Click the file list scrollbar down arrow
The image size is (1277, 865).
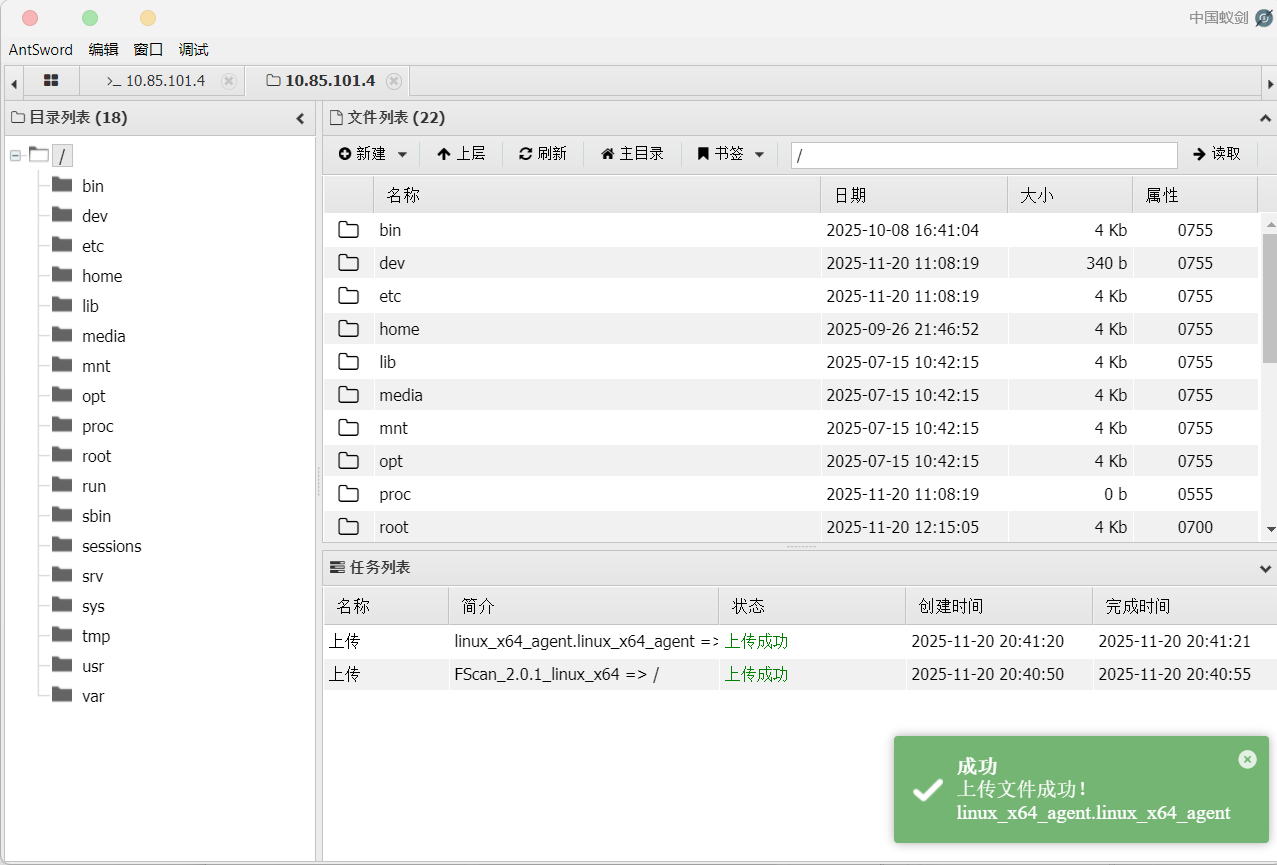tap(1270, 530)
